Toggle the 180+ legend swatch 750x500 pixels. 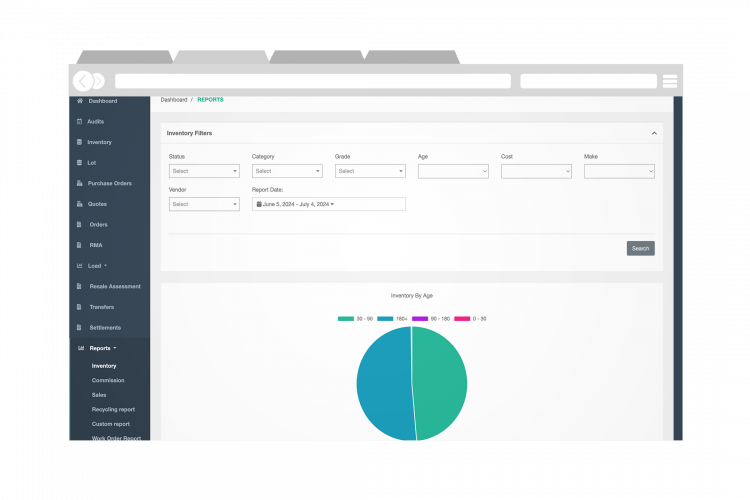coord(385,319)
